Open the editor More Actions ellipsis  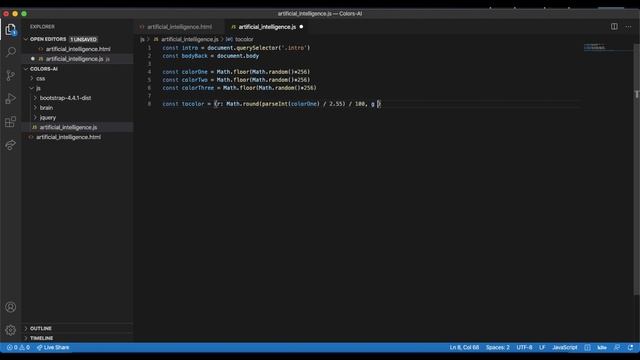[x=628, y=27]
